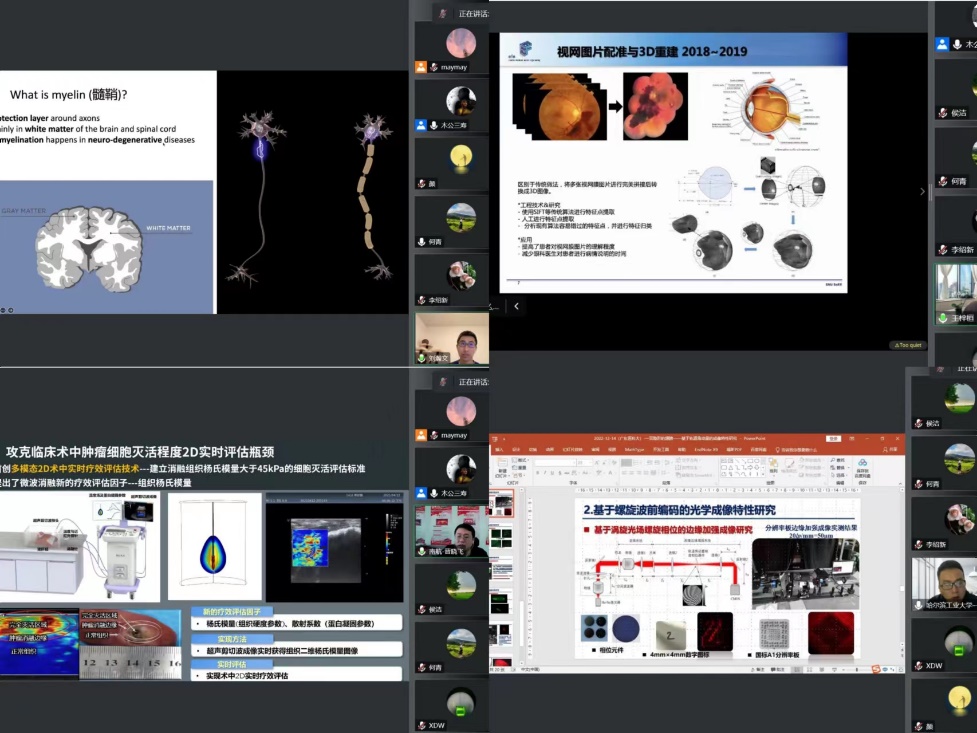Select the Underline icon in PowerPoint

pos(552,472)
